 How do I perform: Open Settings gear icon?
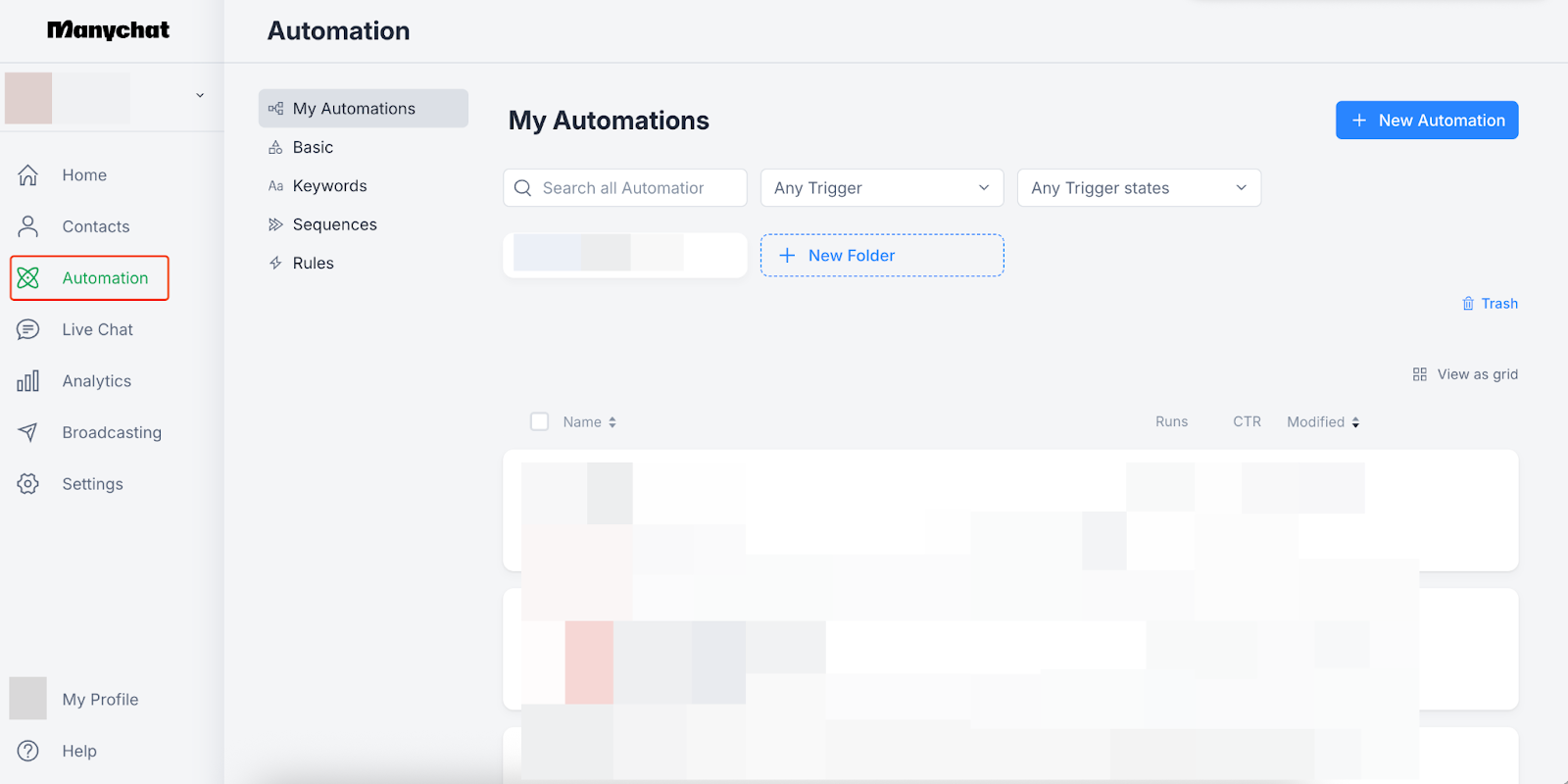click(28, 484)
